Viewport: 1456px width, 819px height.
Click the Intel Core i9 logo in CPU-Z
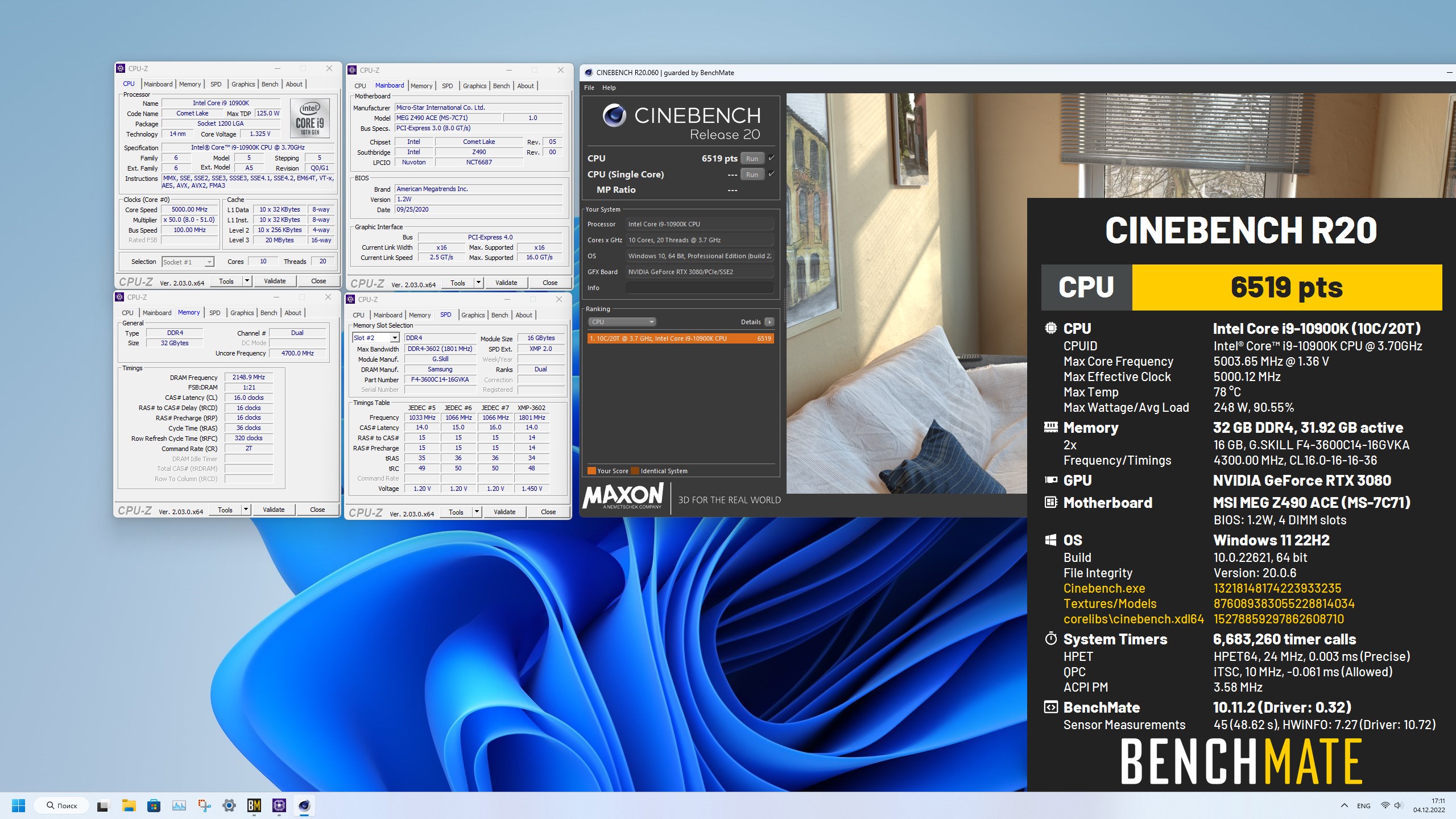[310, 118]
